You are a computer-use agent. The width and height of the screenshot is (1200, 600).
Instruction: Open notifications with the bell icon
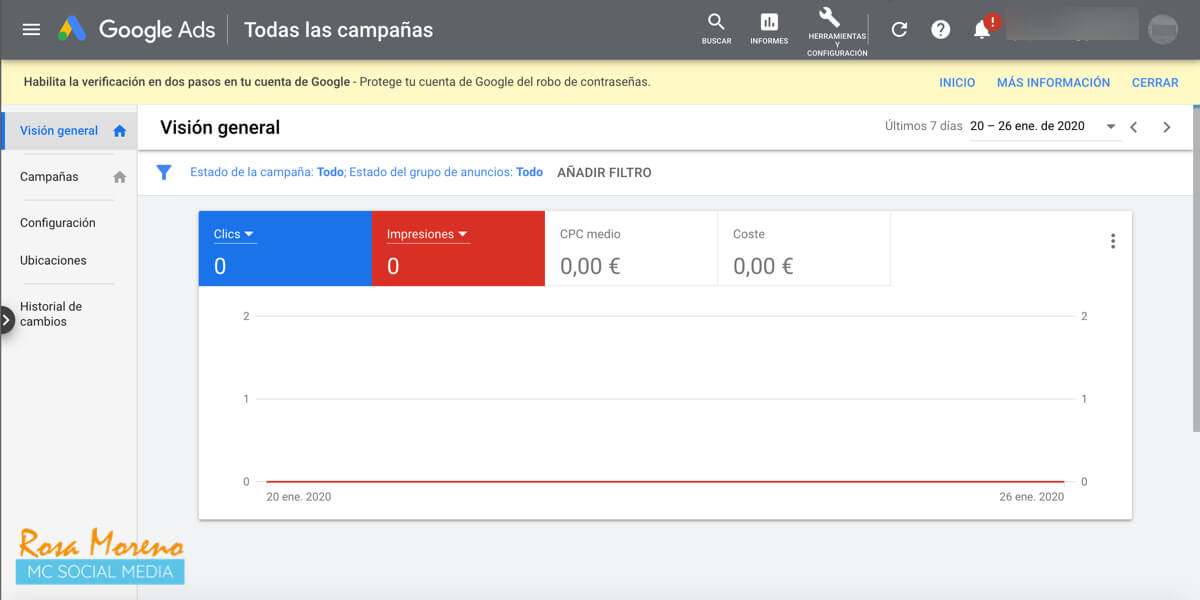click(x=981, y=29)
